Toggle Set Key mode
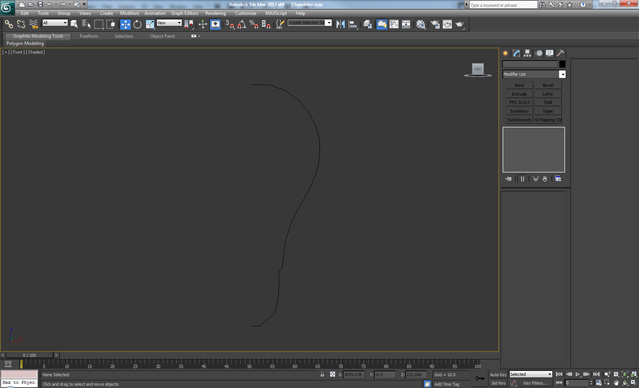 pos(498,383)
